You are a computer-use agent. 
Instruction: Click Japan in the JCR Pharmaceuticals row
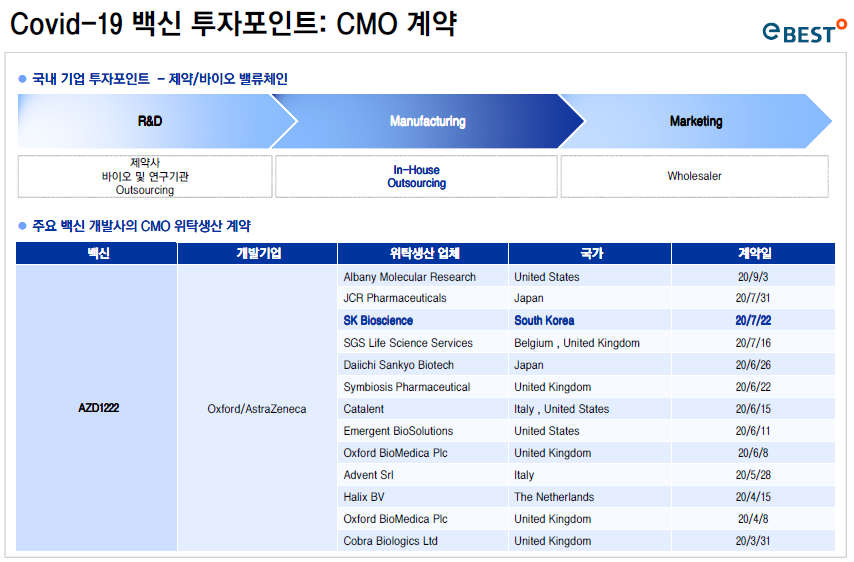[529, 298]
